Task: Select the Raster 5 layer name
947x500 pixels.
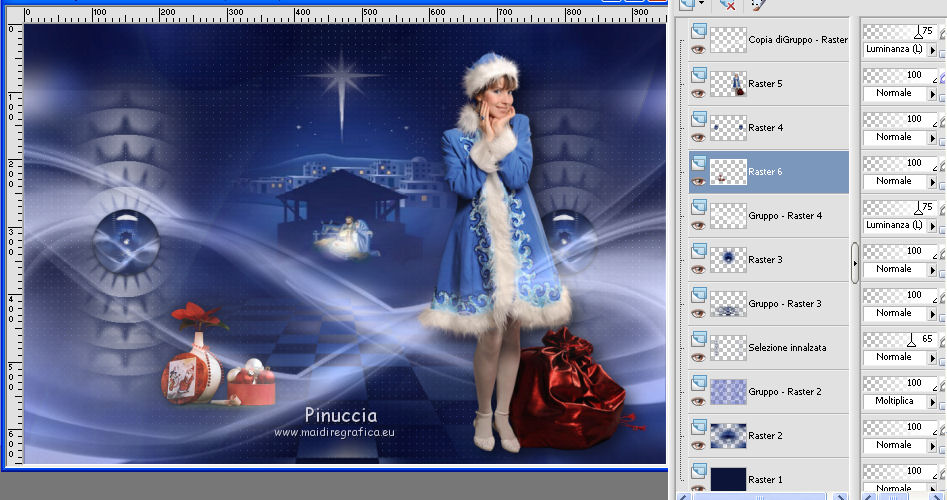Action: [x=765, y=84]
